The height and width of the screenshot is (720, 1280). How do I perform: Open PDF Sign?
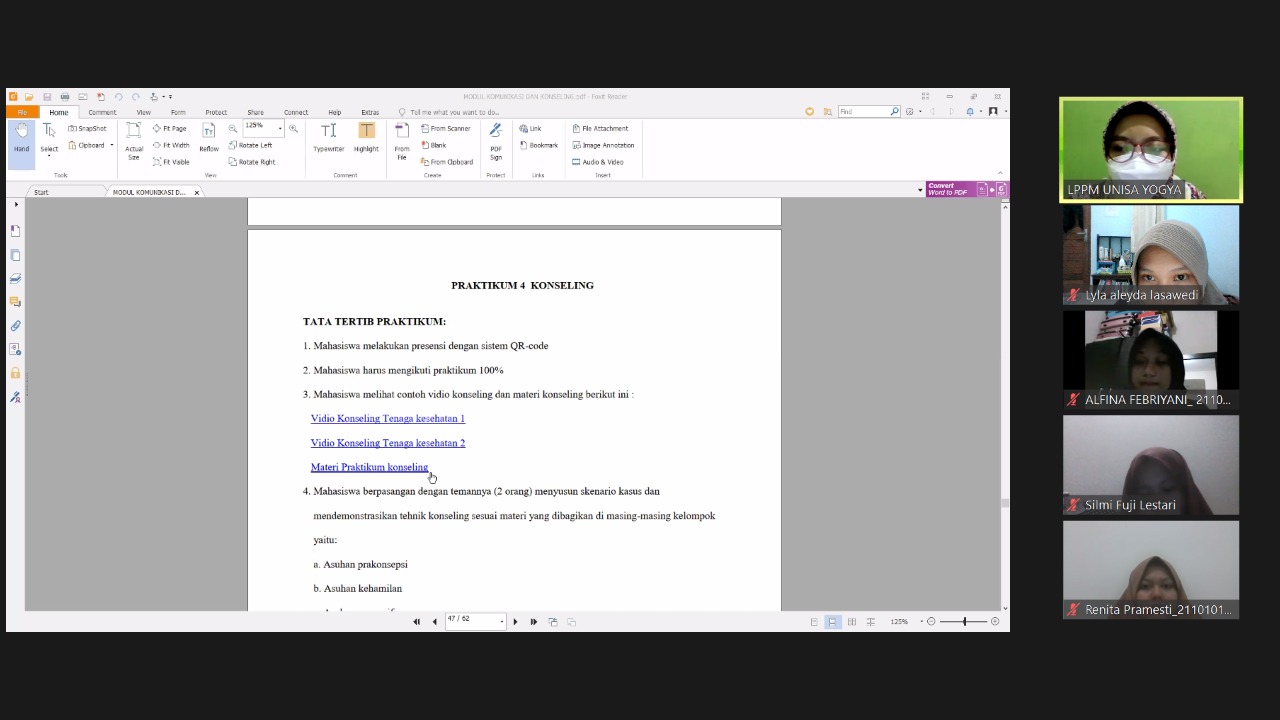pos(496,142)
